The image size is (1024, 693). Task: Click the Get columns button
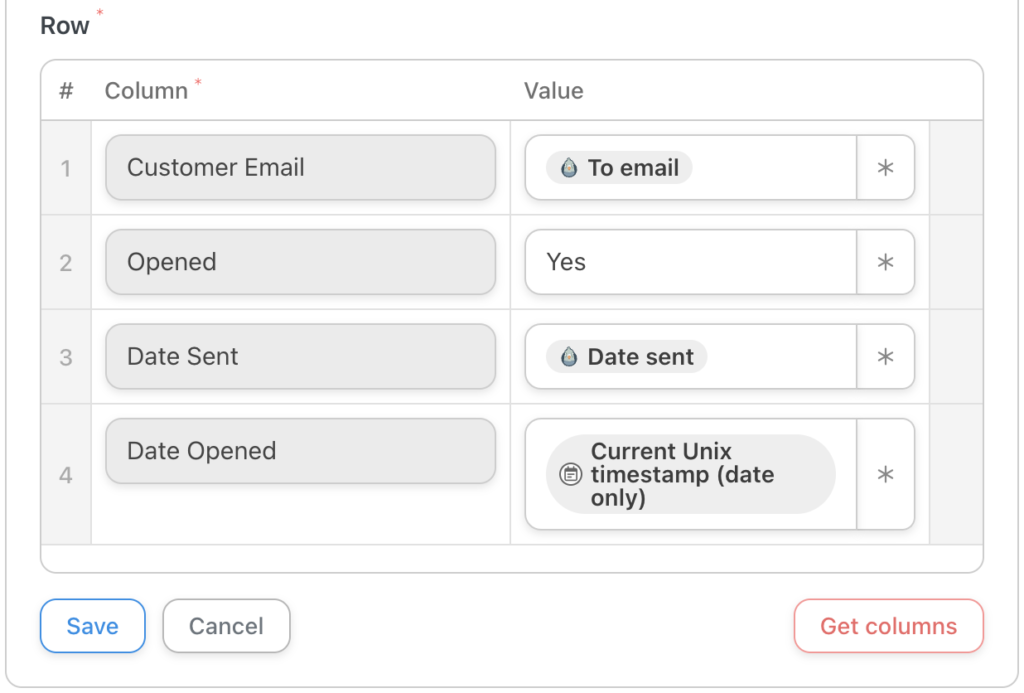pos(888,626)
